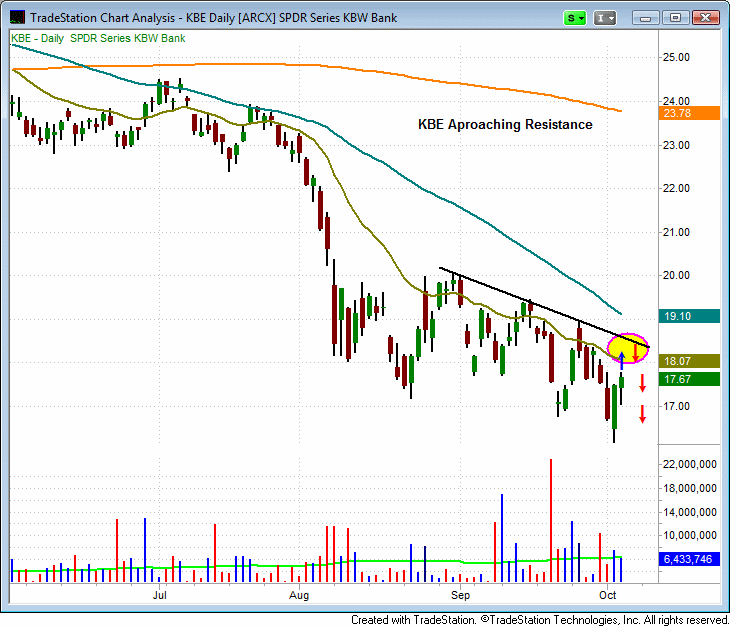Select the 'KBE Aproaching Resistance' text annotation
This screenshot has width=730, height=626.
505,124
